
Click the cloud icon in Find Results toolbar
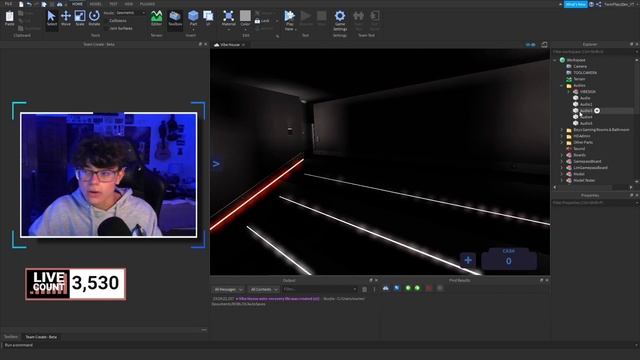pos(386,288)
